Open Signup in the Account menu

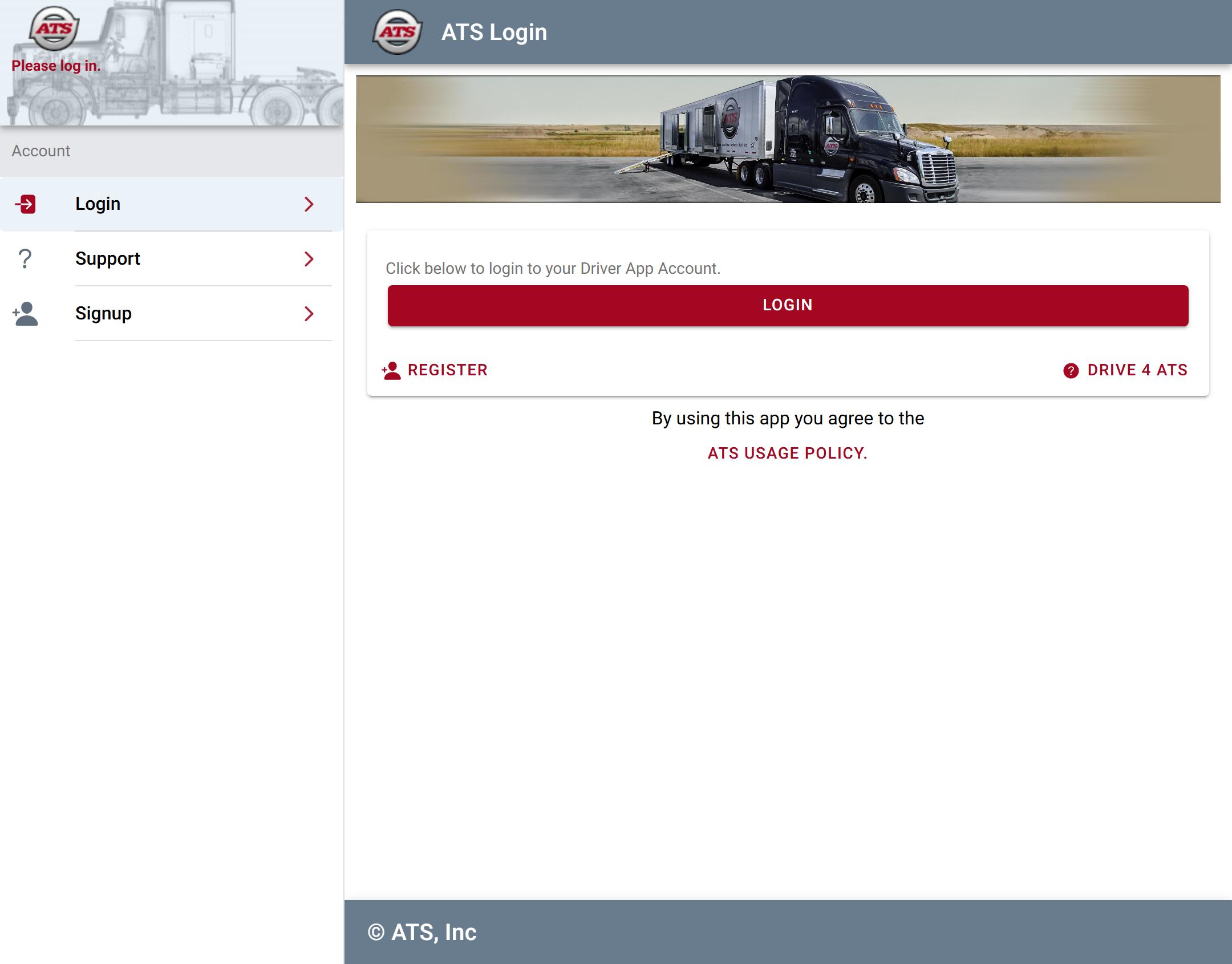172,314
